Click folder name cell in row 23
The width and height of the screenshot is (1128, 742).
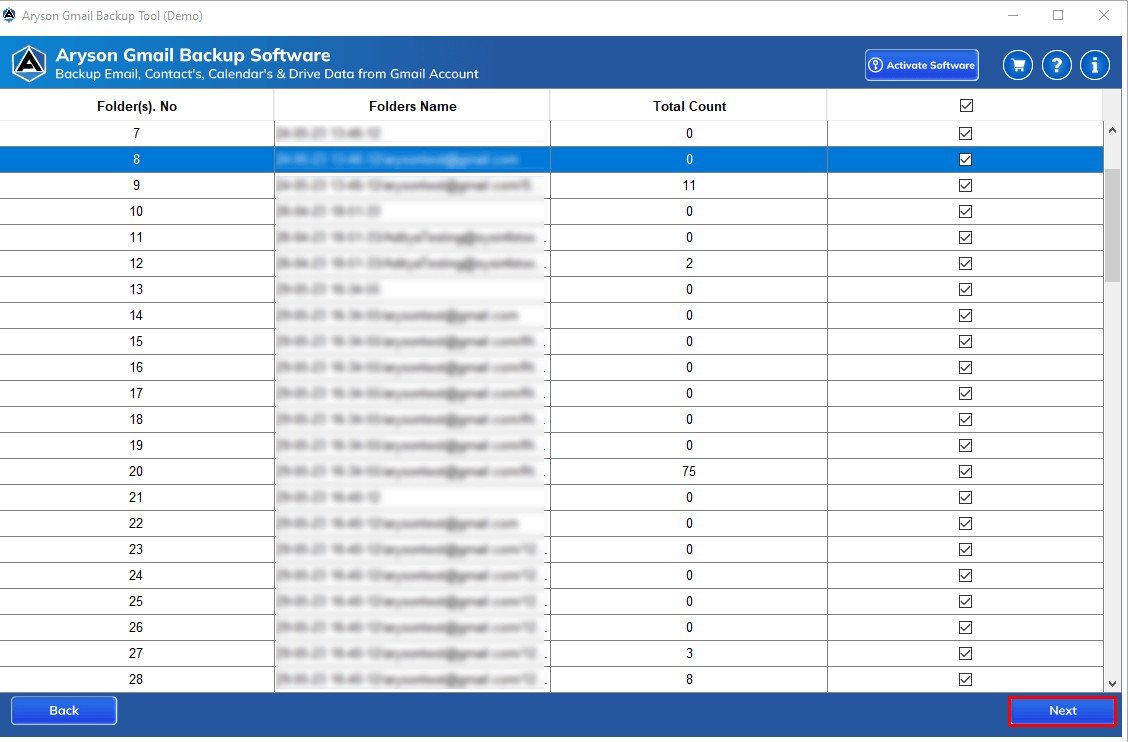(412, 549)
